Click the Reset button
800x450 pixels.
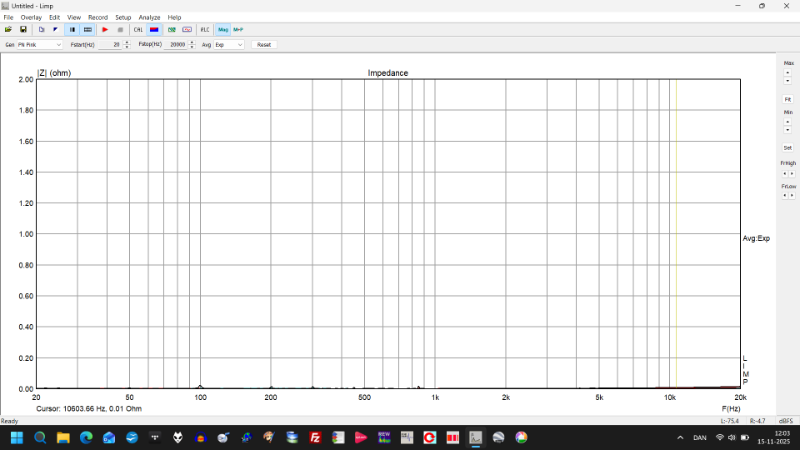263,45
